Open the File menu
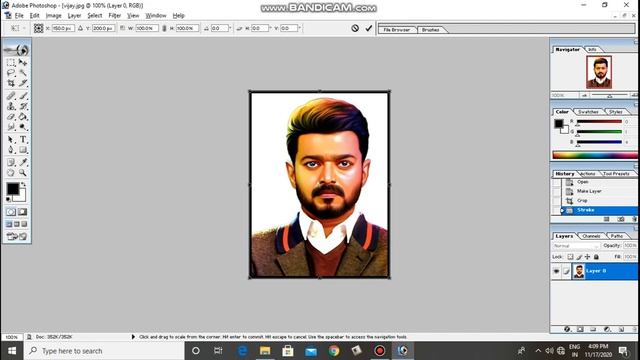The image size is (640, 360). tap(19, 16)
